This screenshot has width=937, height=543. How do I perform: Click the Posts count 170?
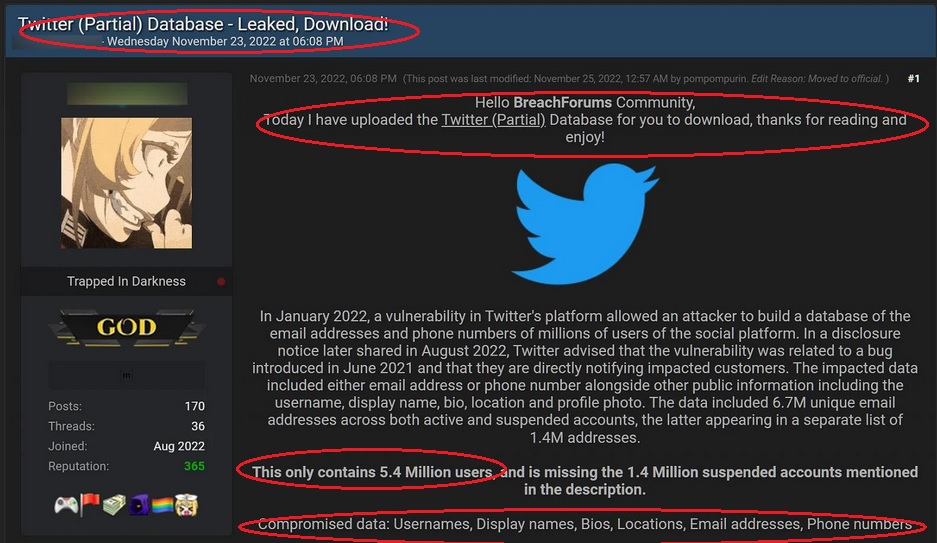[195, 406]
